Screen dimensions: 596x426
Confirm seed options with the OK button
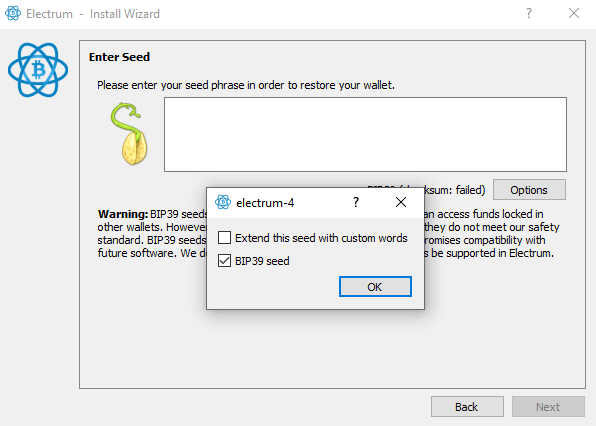(375, 287)
